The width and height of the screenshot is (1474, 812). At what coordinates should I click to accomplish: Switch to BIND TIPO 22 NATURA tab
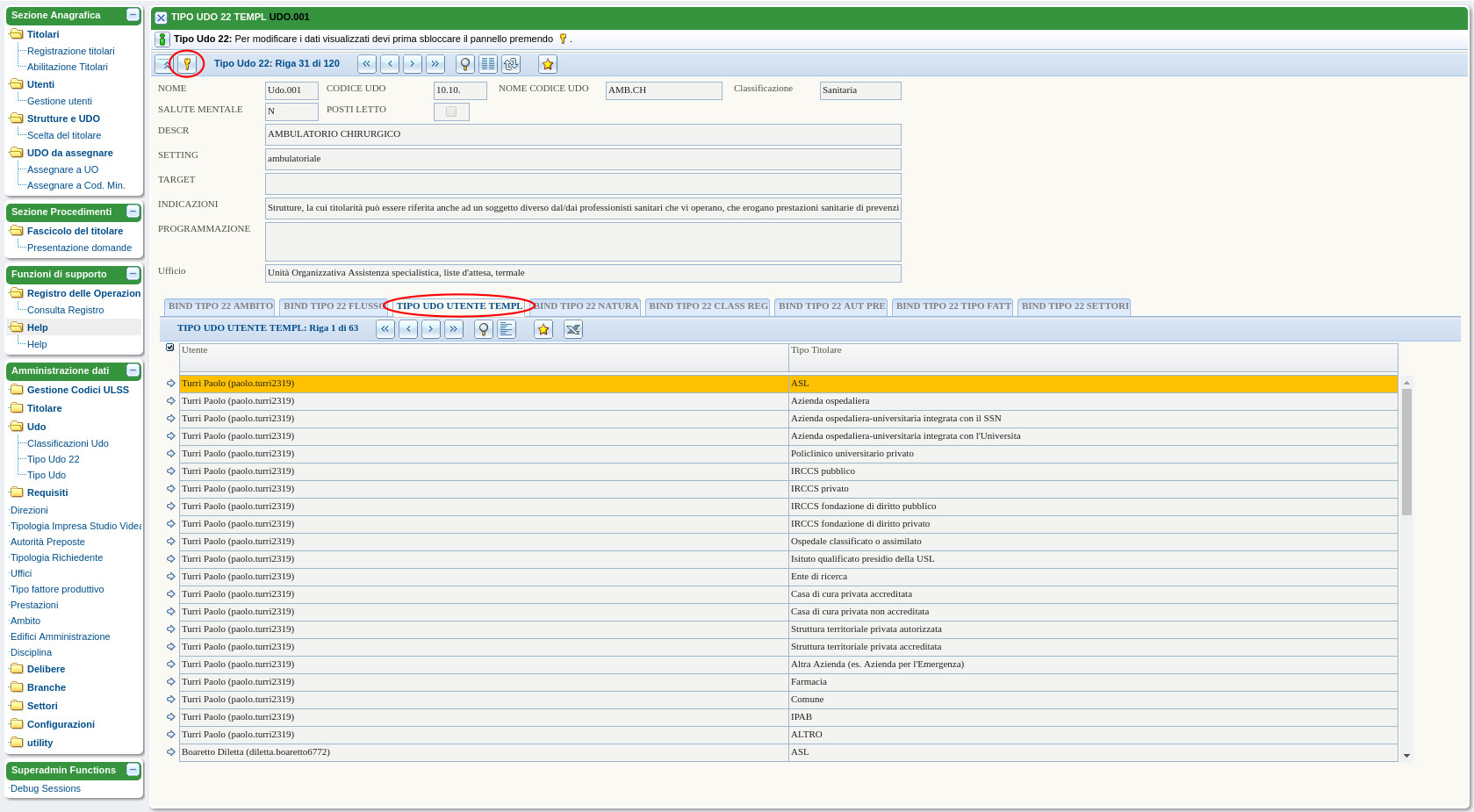586,306
